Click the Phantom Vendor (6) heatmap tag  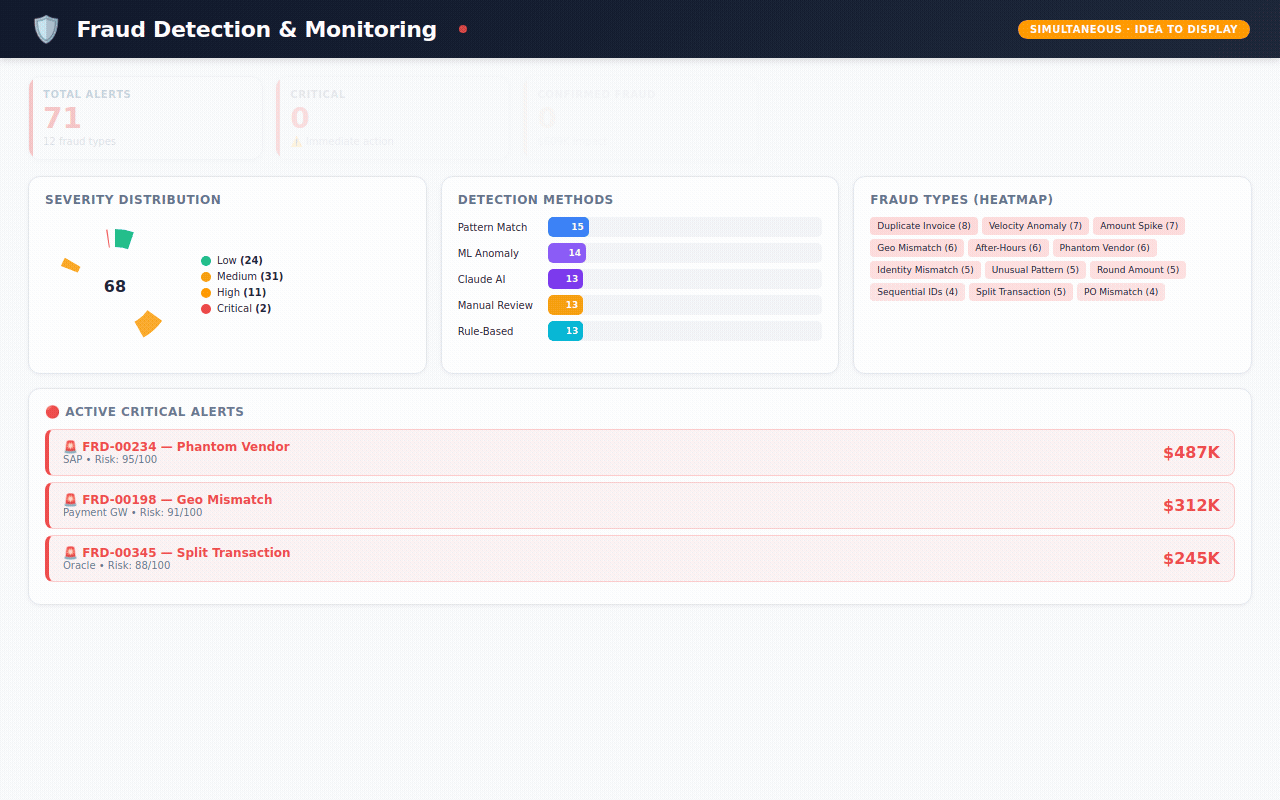point(1104,248)
